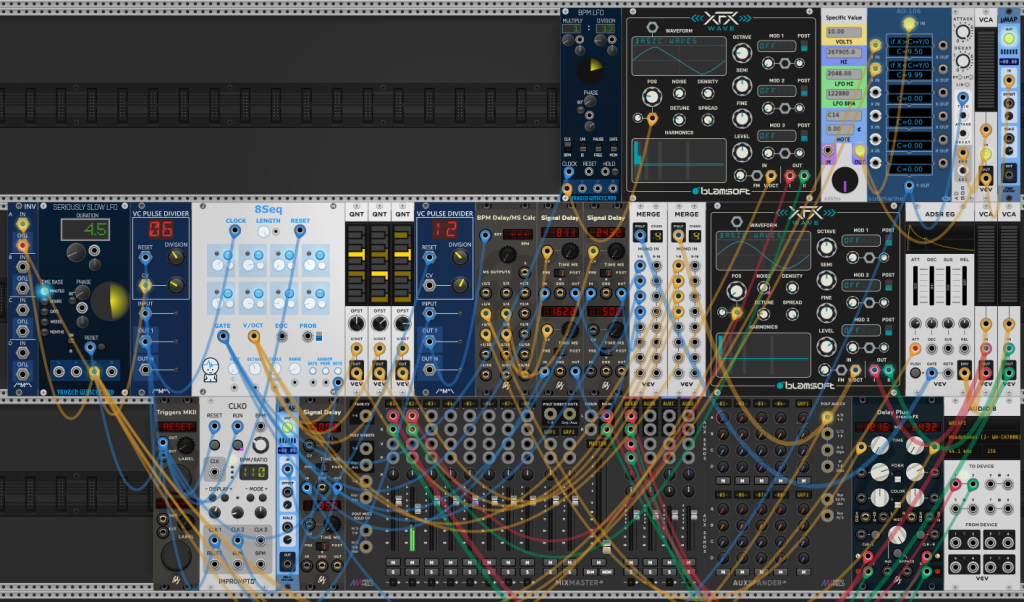
Task: Click the 8Seq GATE output jack
Action: pos(223,336)
